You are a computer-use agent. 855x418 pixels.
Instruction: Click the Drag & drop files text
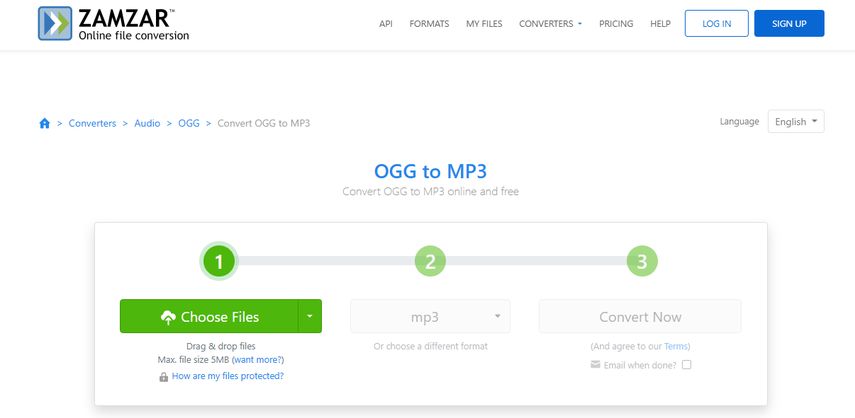click(221, 346)
